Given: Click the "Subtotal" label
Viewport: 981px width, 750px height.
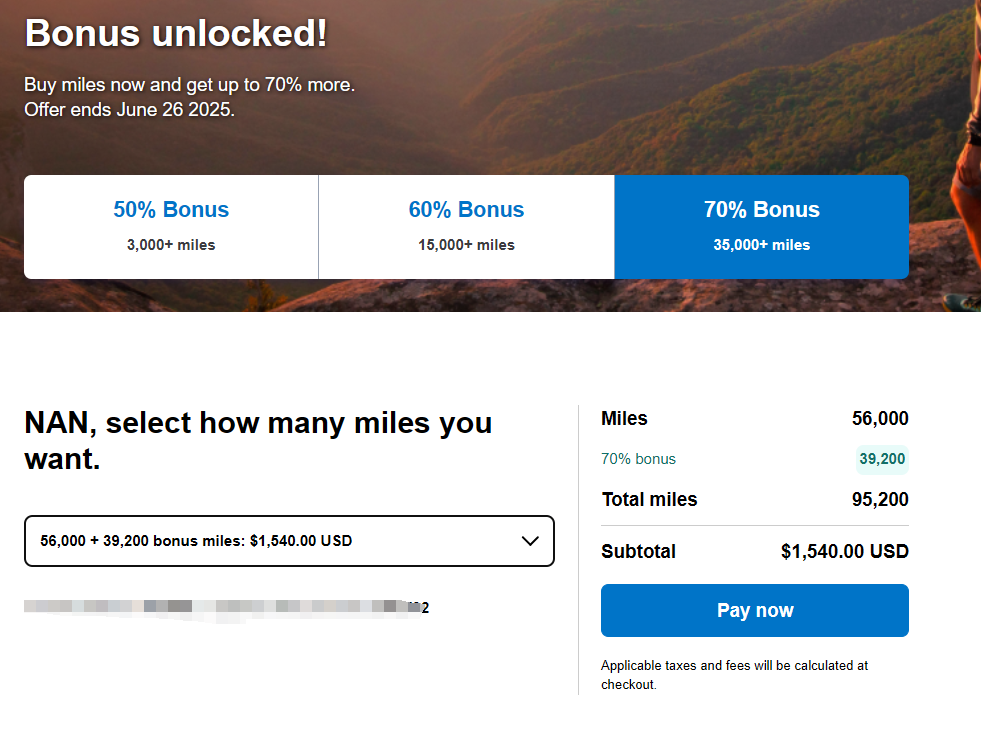Looking at the screenshot, I should pyautogui.click(x=638, y=551).
